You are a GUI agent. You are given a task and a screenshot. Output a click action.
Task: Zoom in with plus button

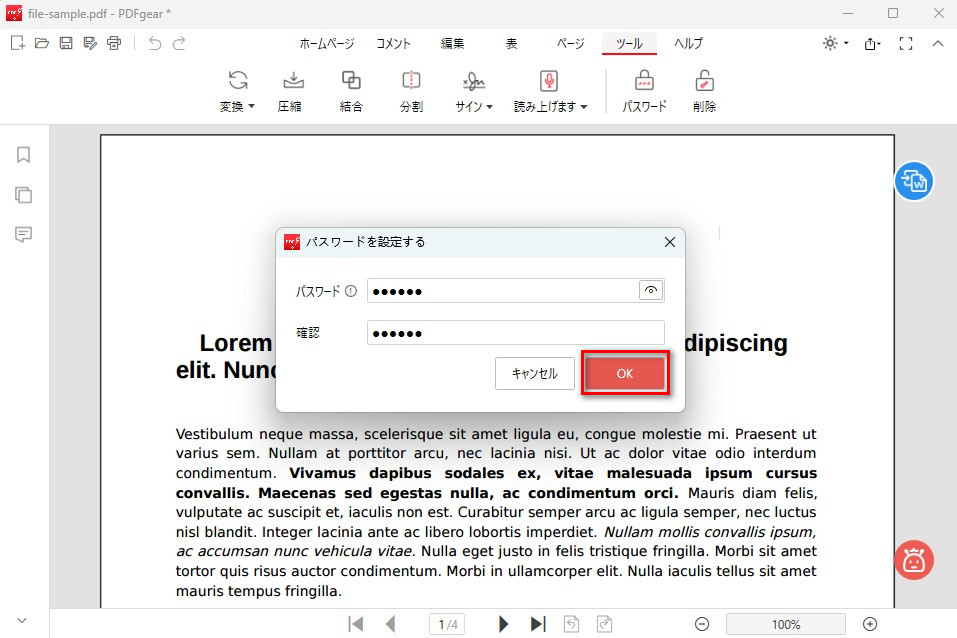pyautogui.click(x=870, y=624)
